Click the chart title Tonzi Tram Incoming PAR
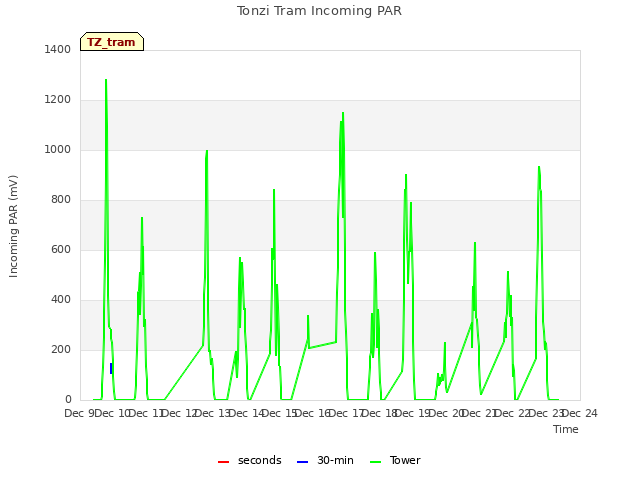This screenshot has width=640, height=480. tap(319, 11)
